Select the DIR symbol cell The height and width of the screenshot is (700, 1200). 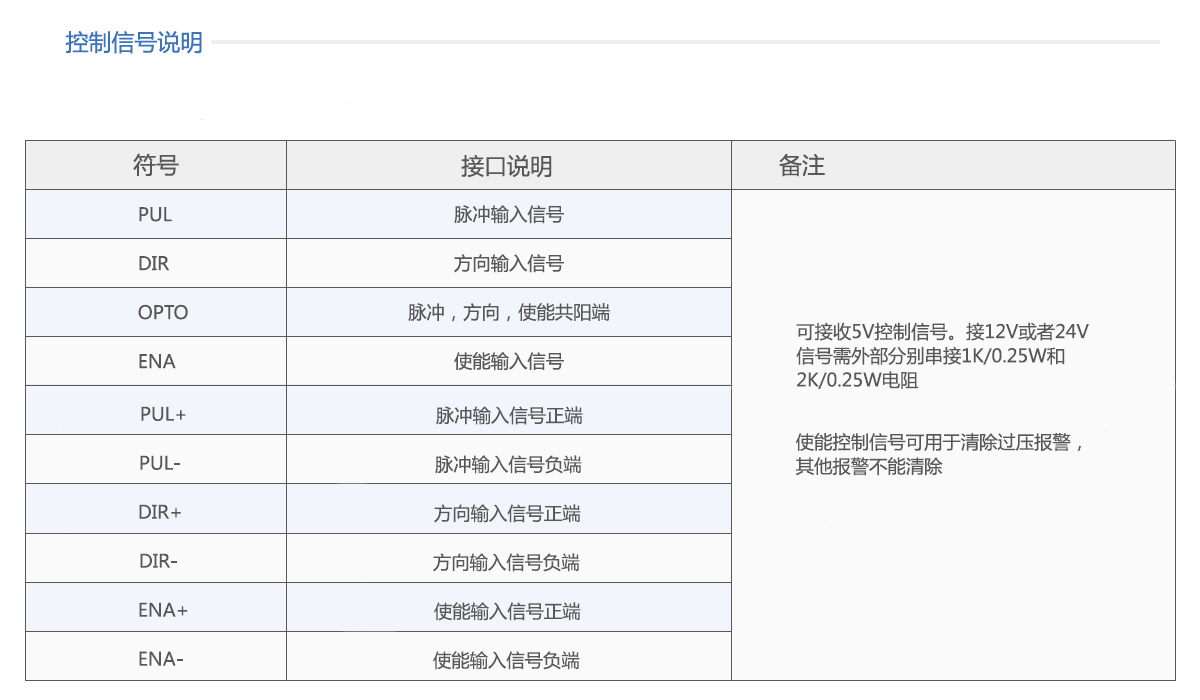point(154,263)
